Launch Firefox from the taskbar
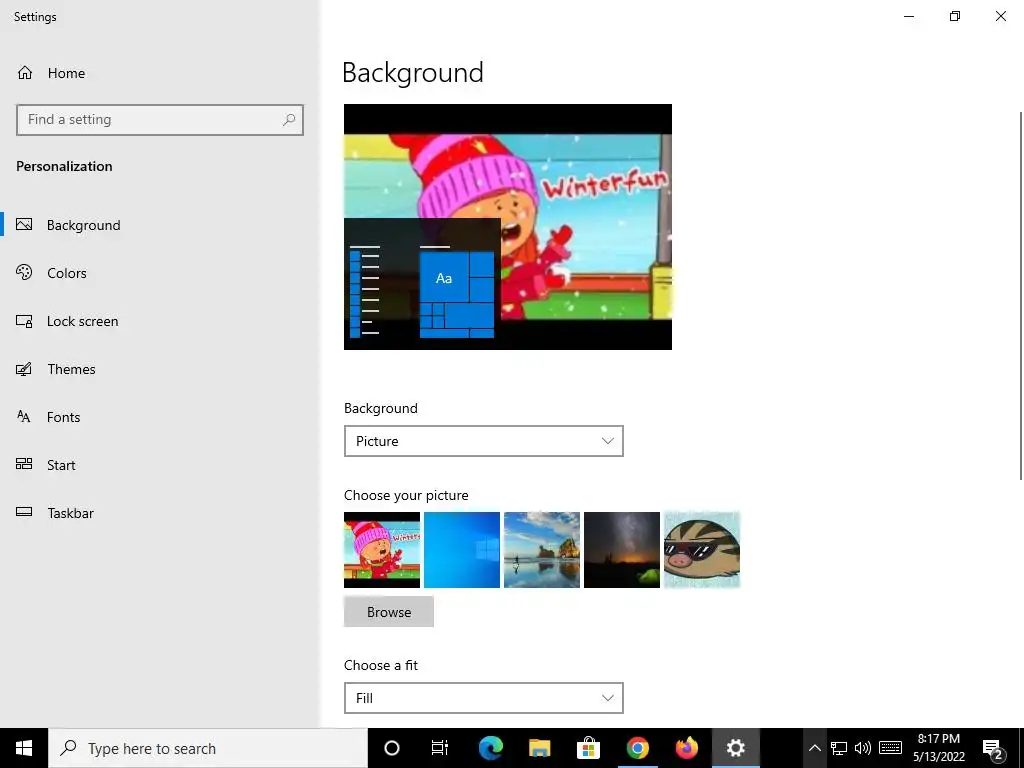 686,748
